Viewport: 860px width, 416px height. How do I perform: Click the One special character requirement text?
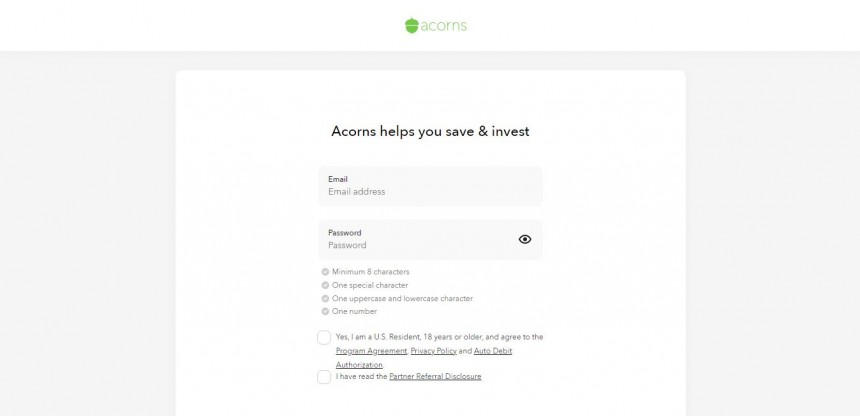tap(370, 285)
